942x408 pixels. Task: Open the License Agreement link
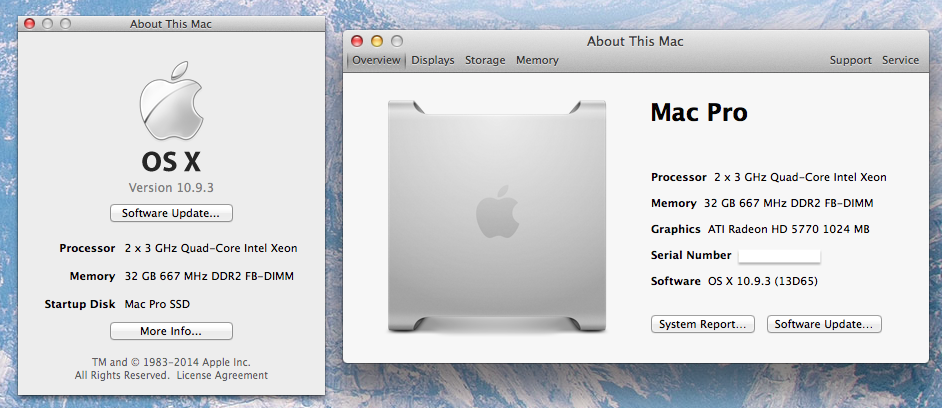coord(222,376)
